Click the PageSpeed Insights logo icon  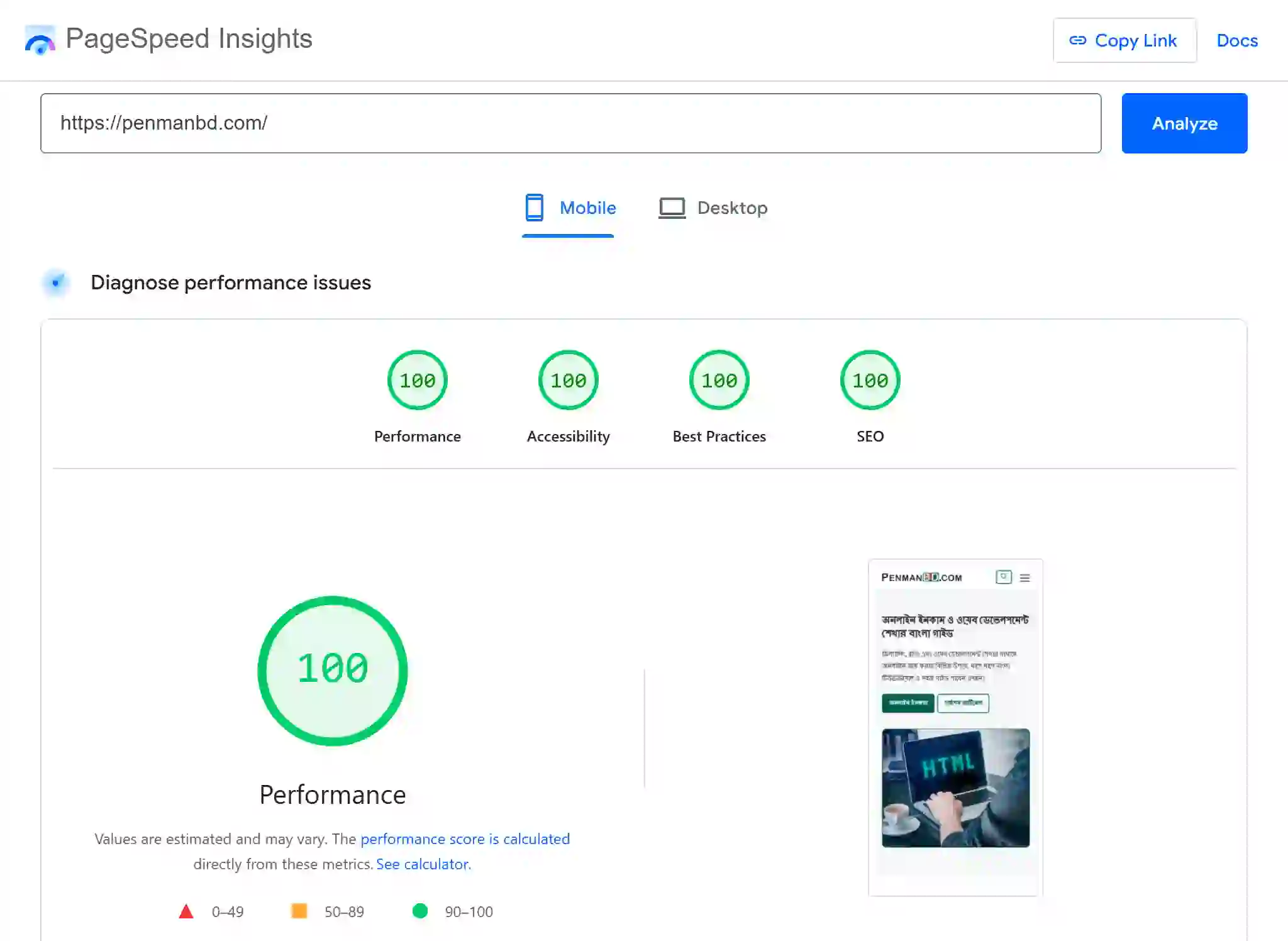40,40
